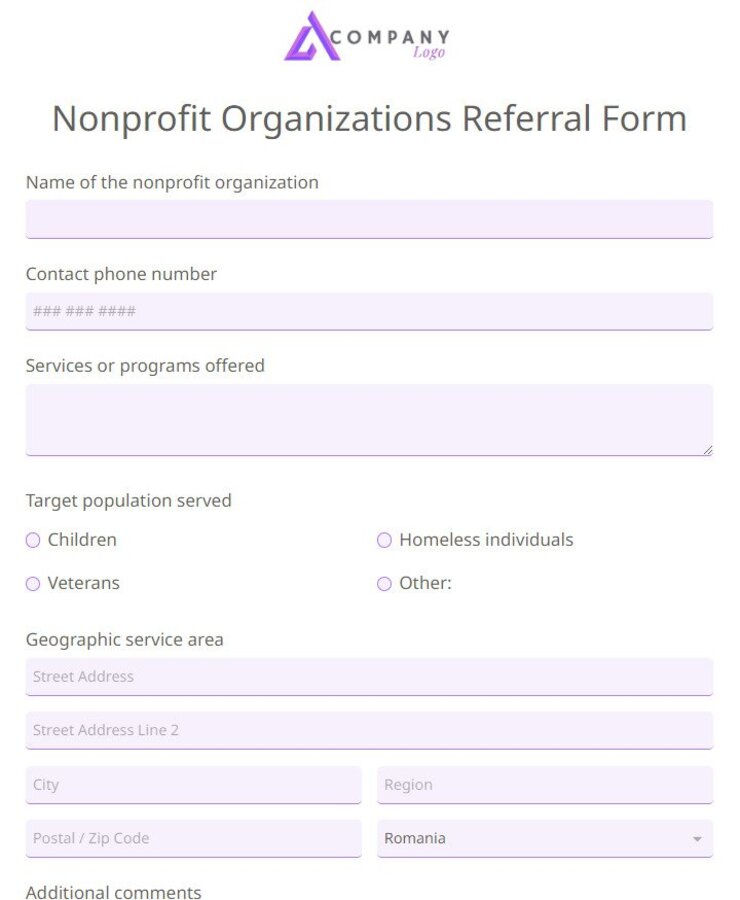740x900 pixels.
Task: Select the Children radio button
Action: (33, 540)
